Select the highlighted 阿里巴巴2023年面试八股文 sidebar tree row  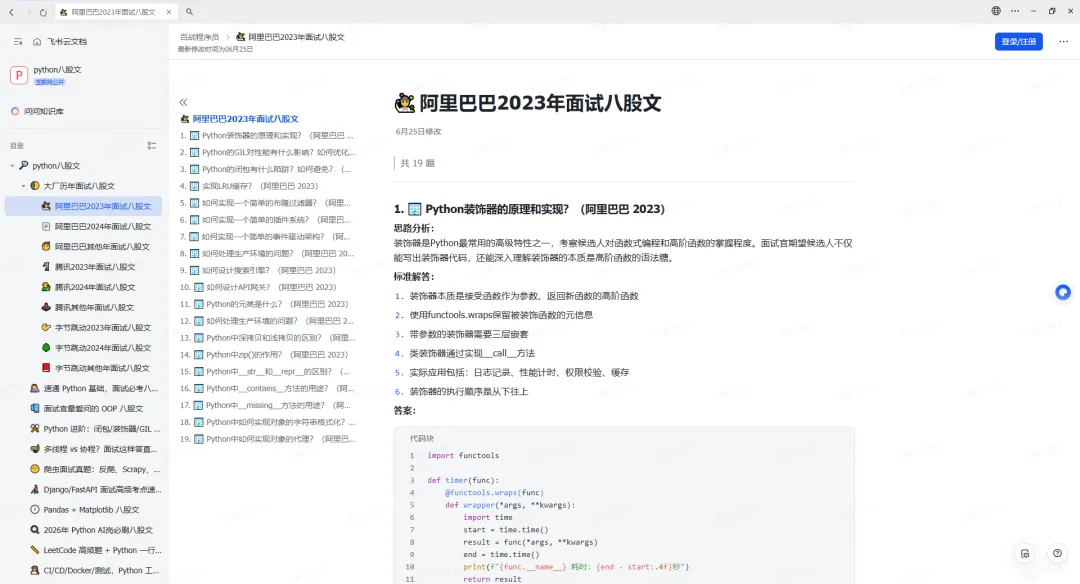83,206
